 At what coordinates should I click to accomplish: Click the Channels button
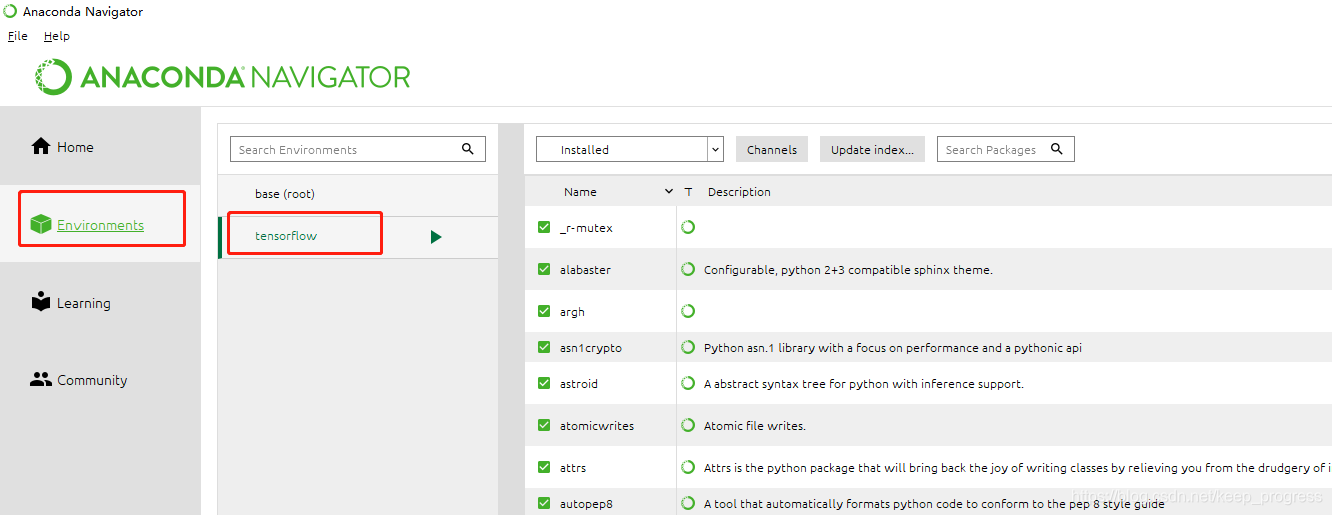(772, 149)
